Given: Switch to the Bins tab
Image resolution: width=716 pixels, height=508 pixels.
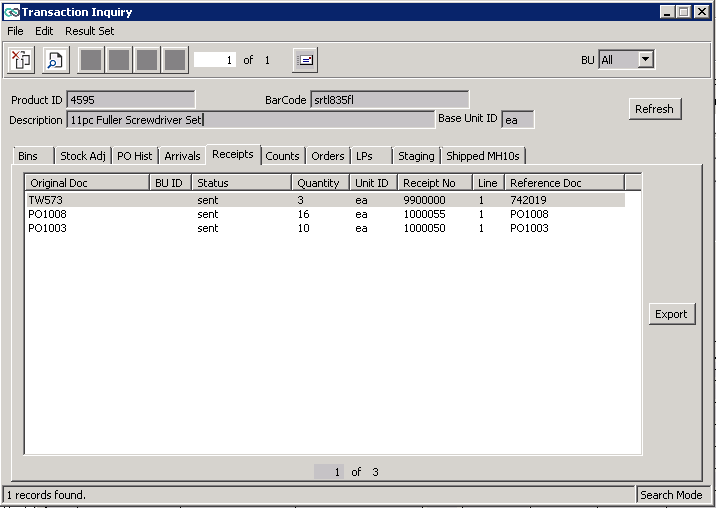Looking at the screenshot, I should click(28, 156).
